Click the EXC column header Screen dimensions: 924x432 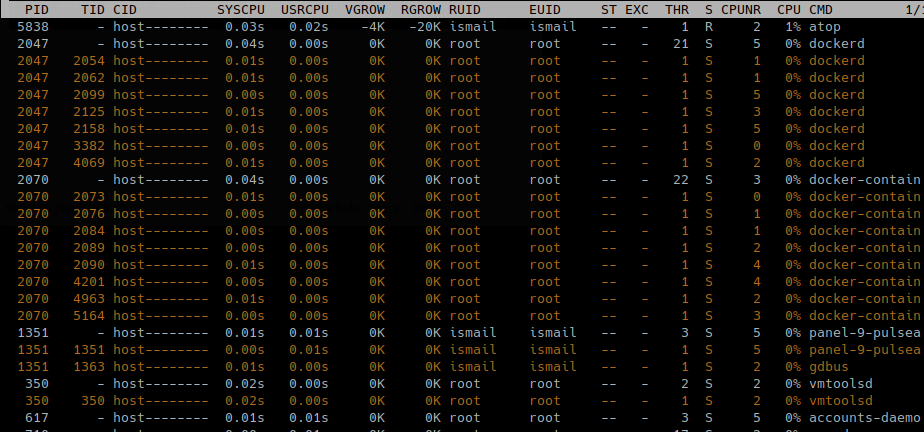(636, 9)
